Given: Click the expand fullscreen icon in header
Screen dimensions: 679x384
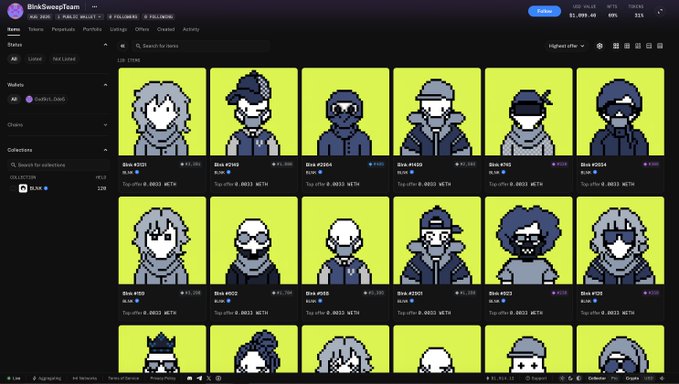Looking at the screenshot, I should 660,12.
